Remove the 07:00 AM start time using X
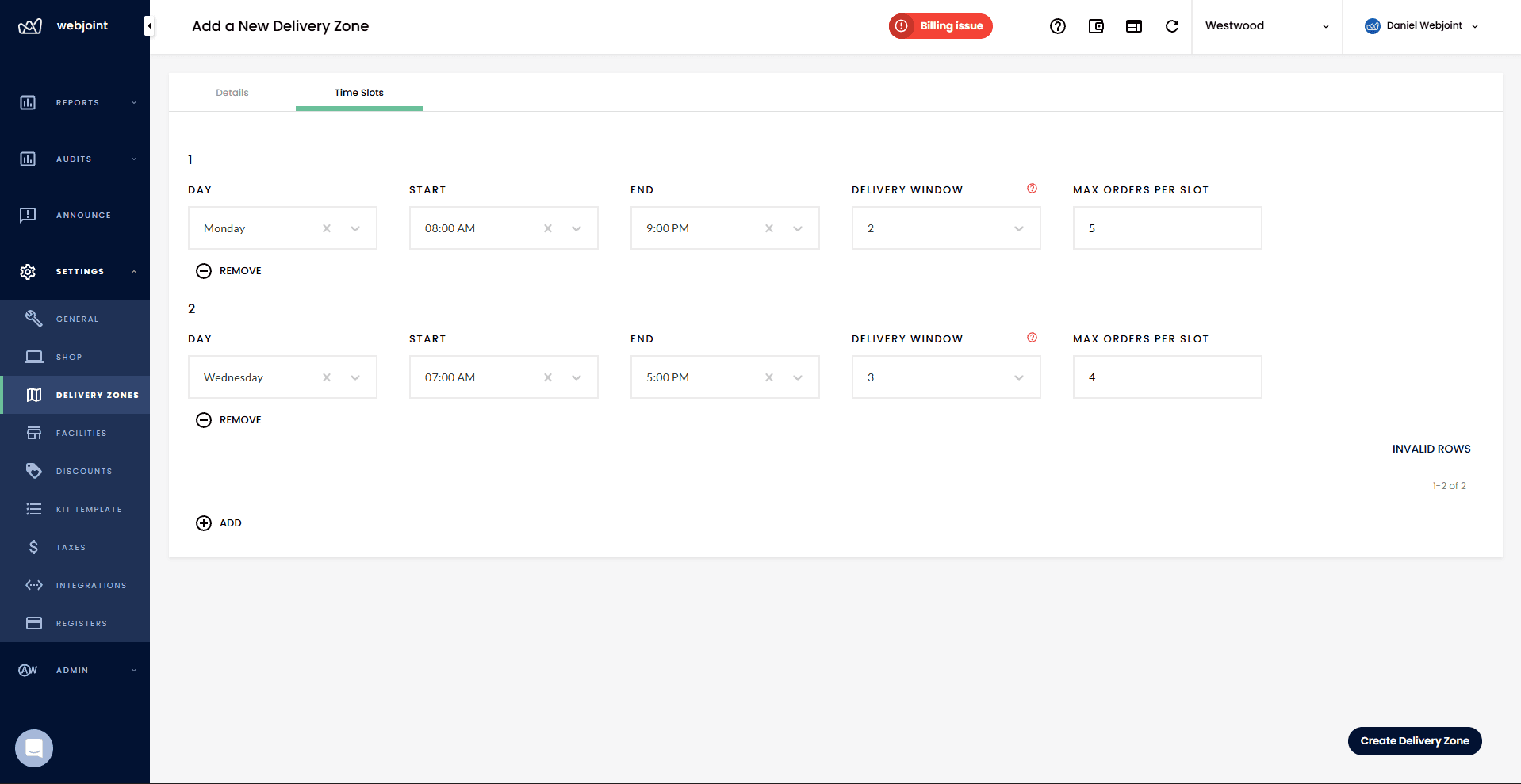The image size is (1521, 784). (x=547, y=377)
